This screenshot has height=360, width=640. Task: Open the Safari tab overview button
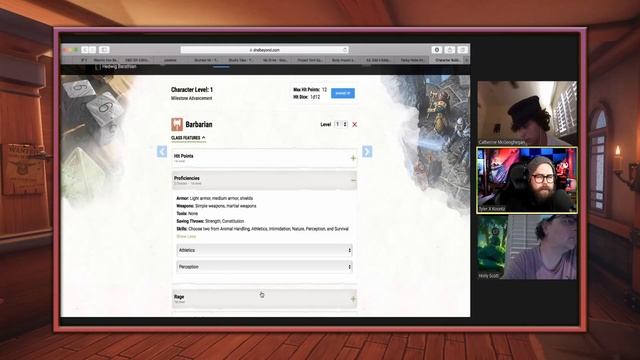coord(462,50)
